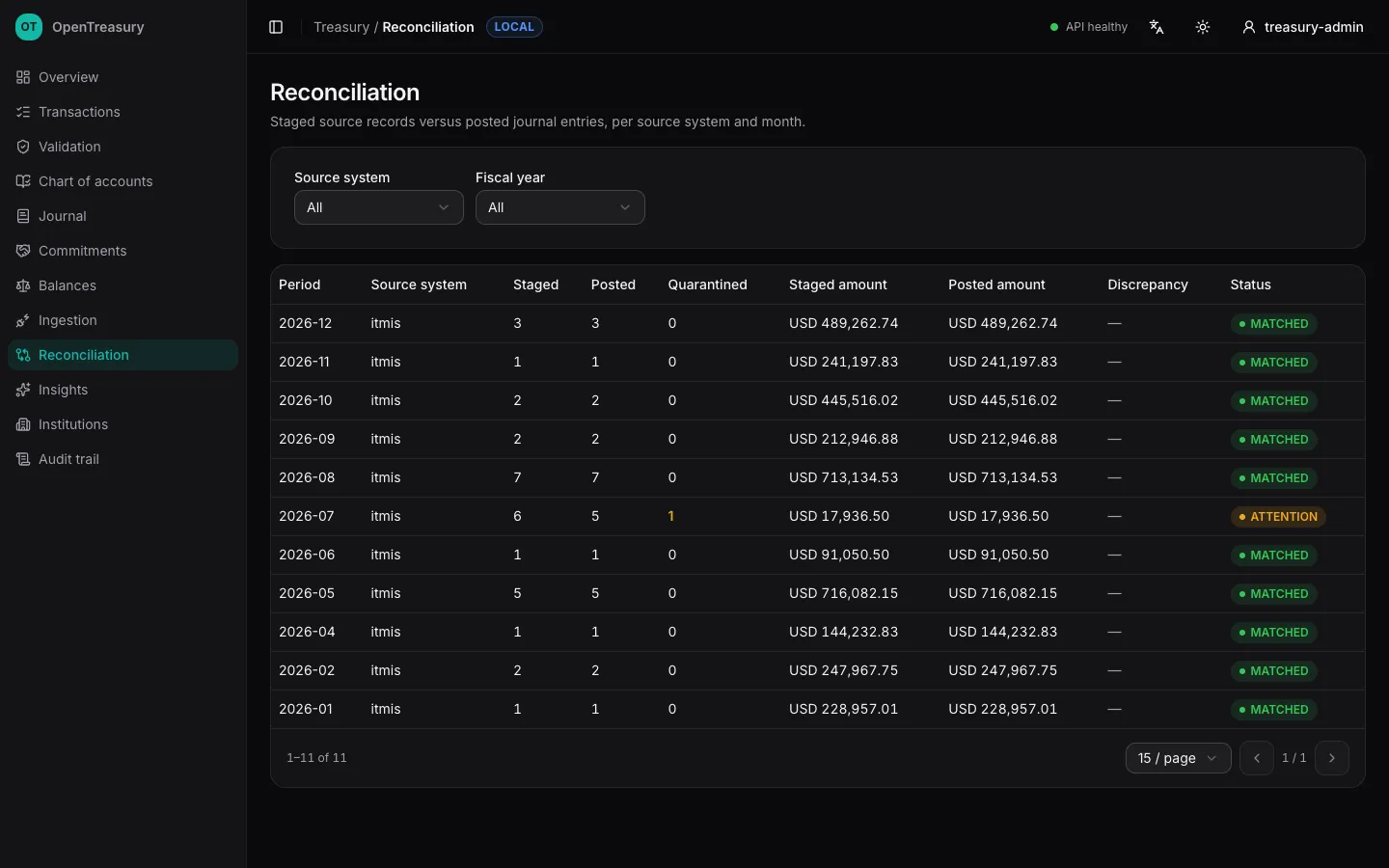Open the language translate icon
Screen dimensions: 1389x868
point(1157,27)
